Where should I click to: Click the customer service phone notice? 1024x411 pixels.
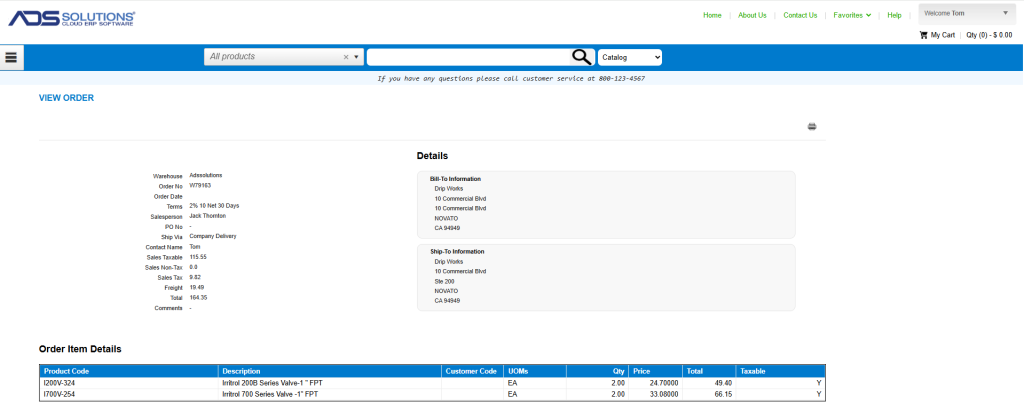tap(511, 78)
